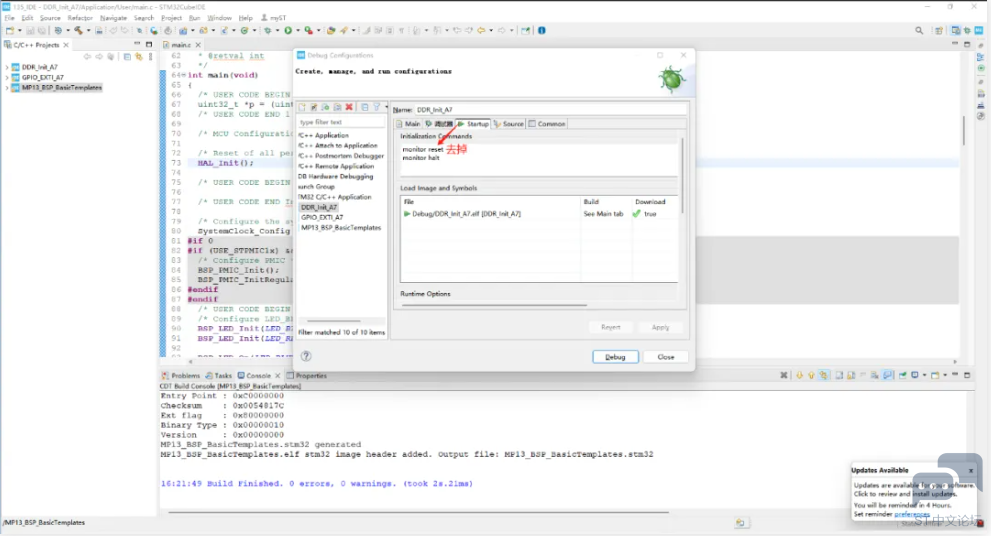Click the editor vertical scrollbar
Screen dimensions: 991x536
click(x=963, y=130)
